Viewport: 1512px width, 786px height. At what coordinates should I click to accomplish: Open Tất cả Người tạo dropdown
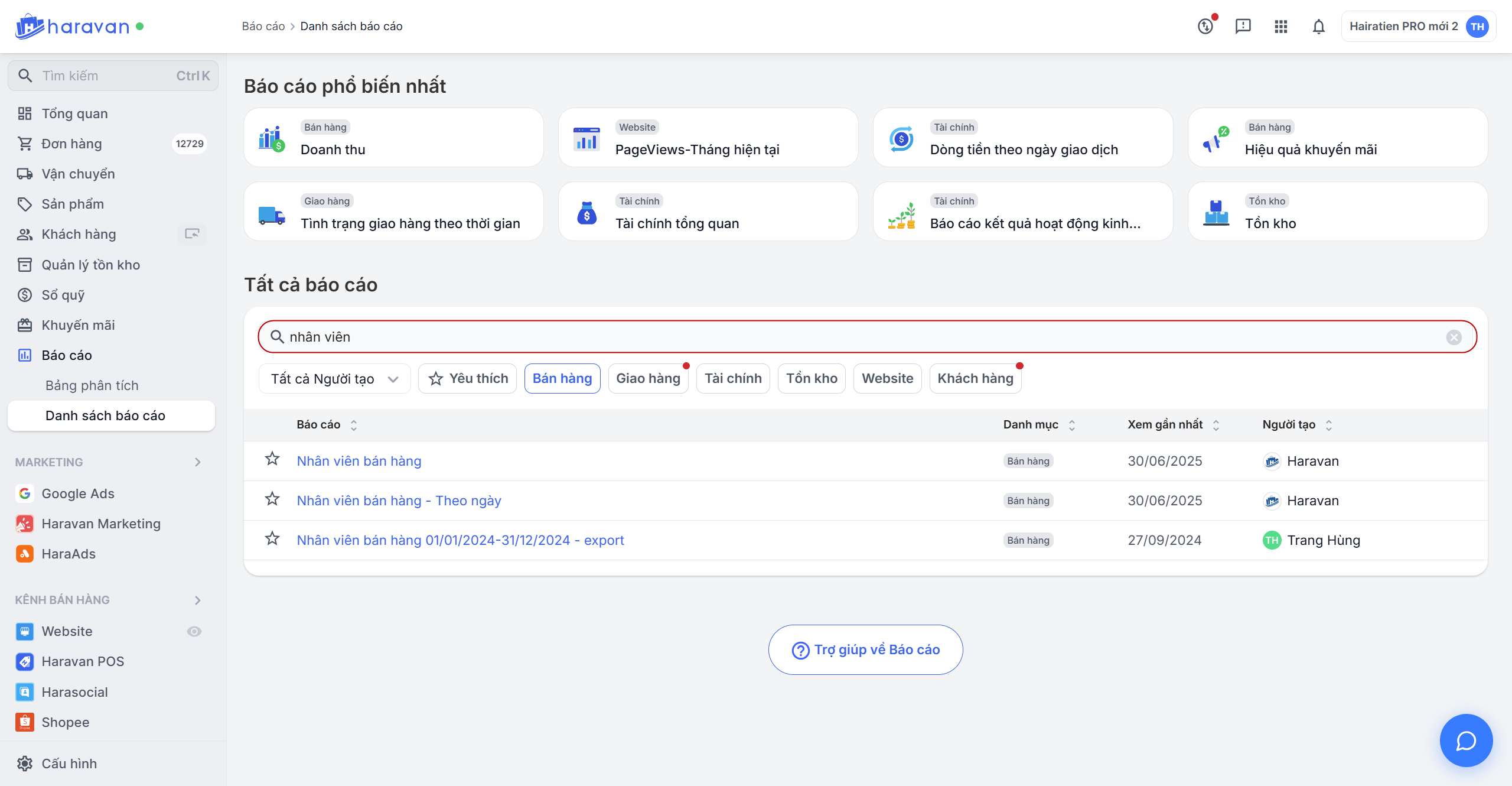click(334, 379)
